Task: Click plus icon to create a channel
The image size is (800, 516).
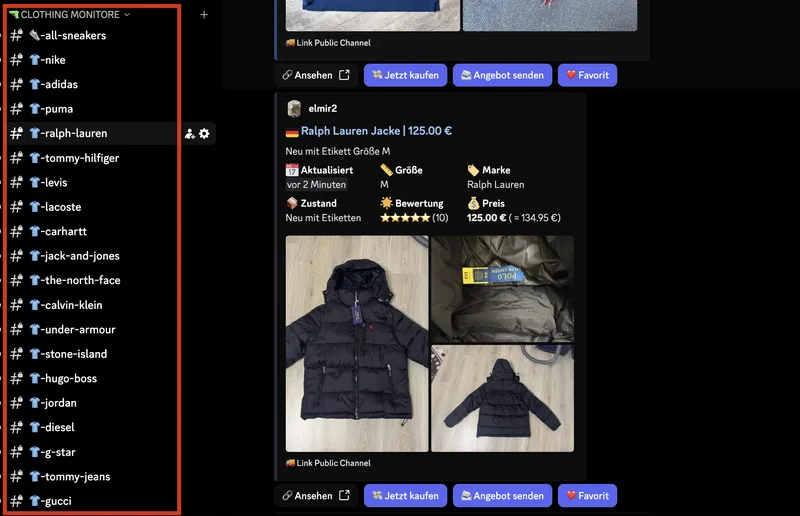Action: 204,15
